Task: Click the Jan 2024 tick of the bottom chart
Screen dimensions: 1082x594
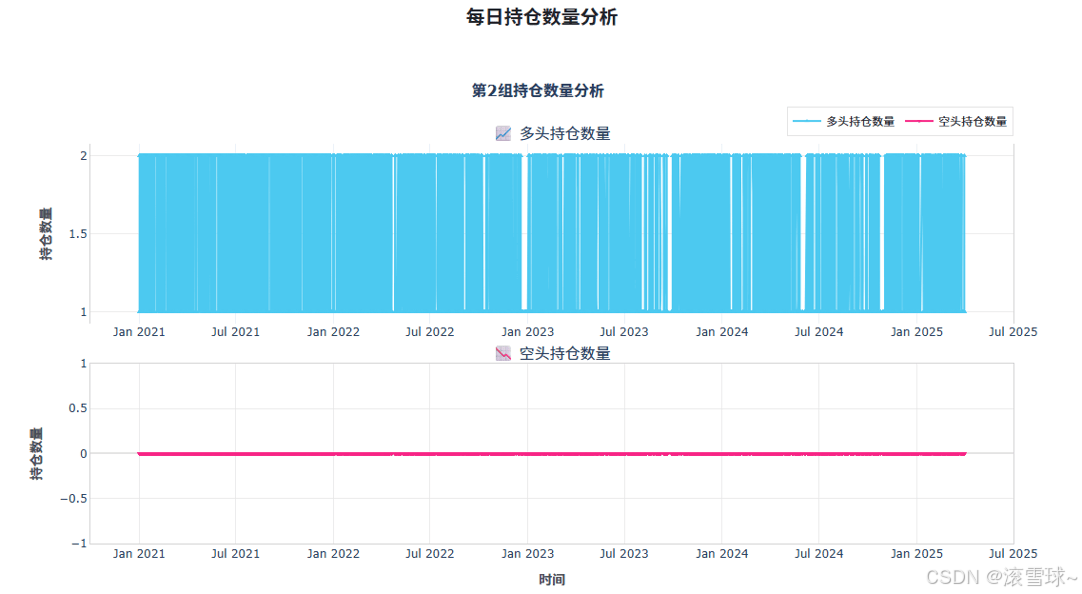Action: pyautogui.click(x=722, y=554)
